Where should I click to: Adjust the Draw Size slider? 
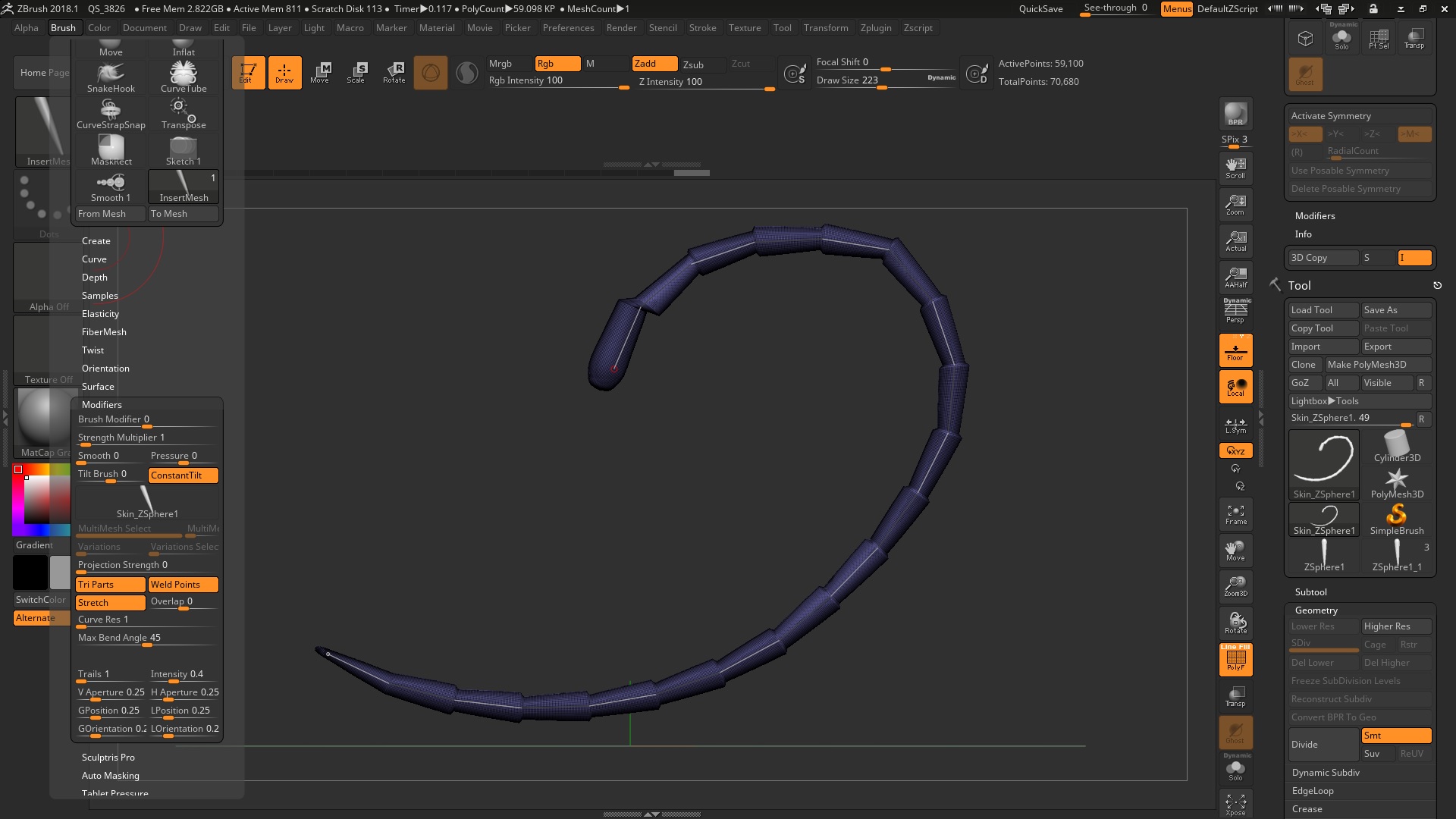[x=886, y=81]
